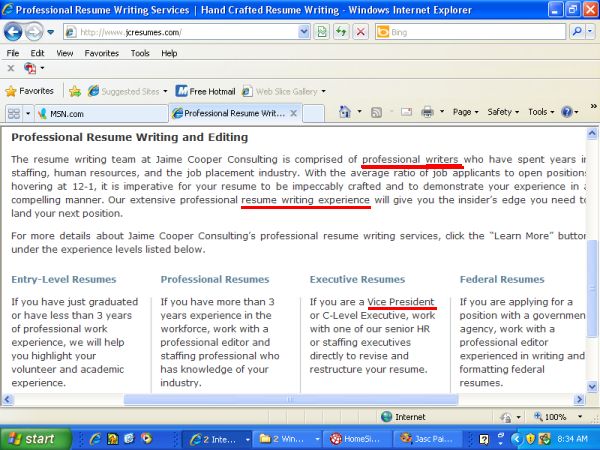Click the 2 Windows Explorer taskbar group
This screenshot has width=600, height=450.
(x=288, y=439)
